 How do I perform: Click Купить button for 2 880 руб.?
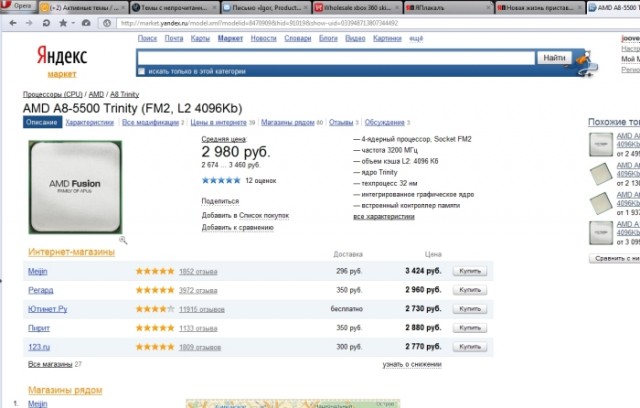point(470,328)
